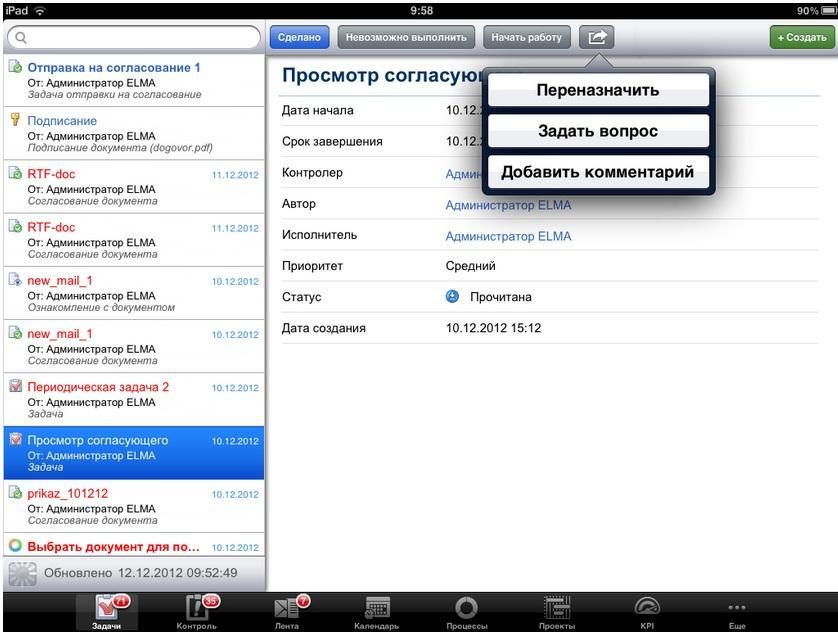Click the clock status icon near Прочитана
Image resolution: width=838 pixels, height=635 pixels.
click(452, 296)
